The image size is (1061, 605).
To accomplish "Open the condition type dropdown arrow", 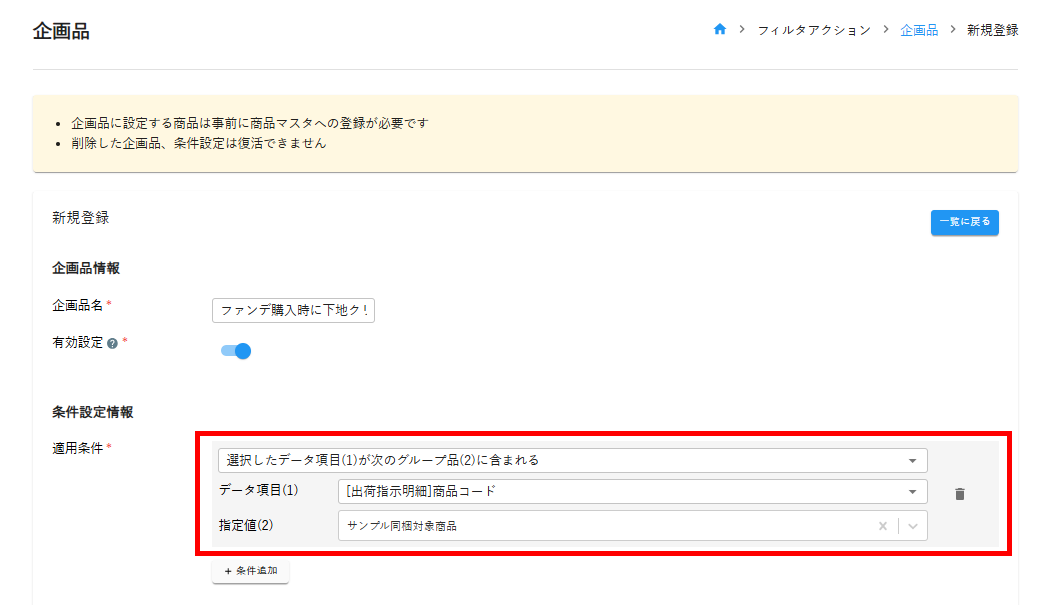I will pos(912,461).
